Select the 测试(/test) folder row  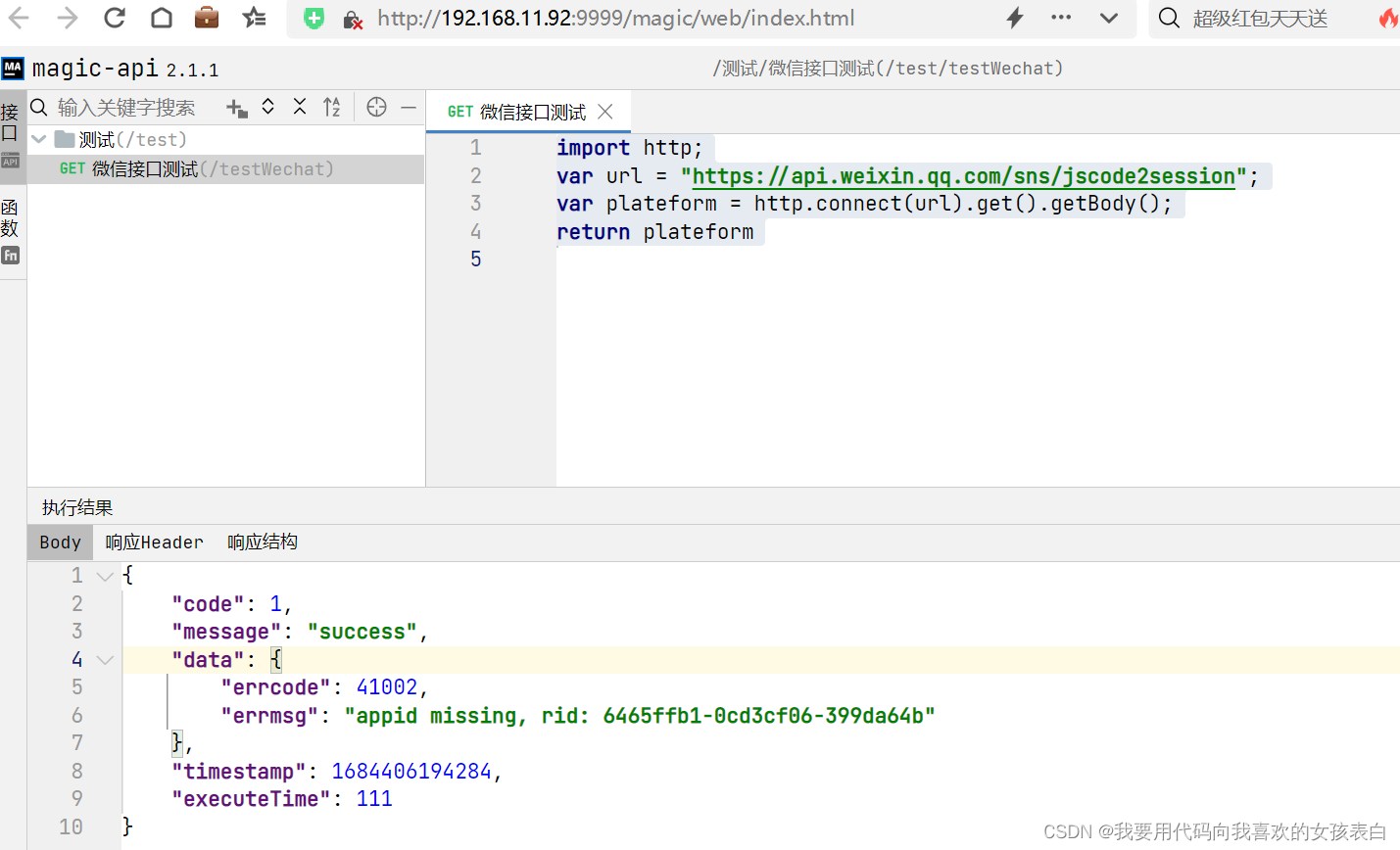(226, 139)
